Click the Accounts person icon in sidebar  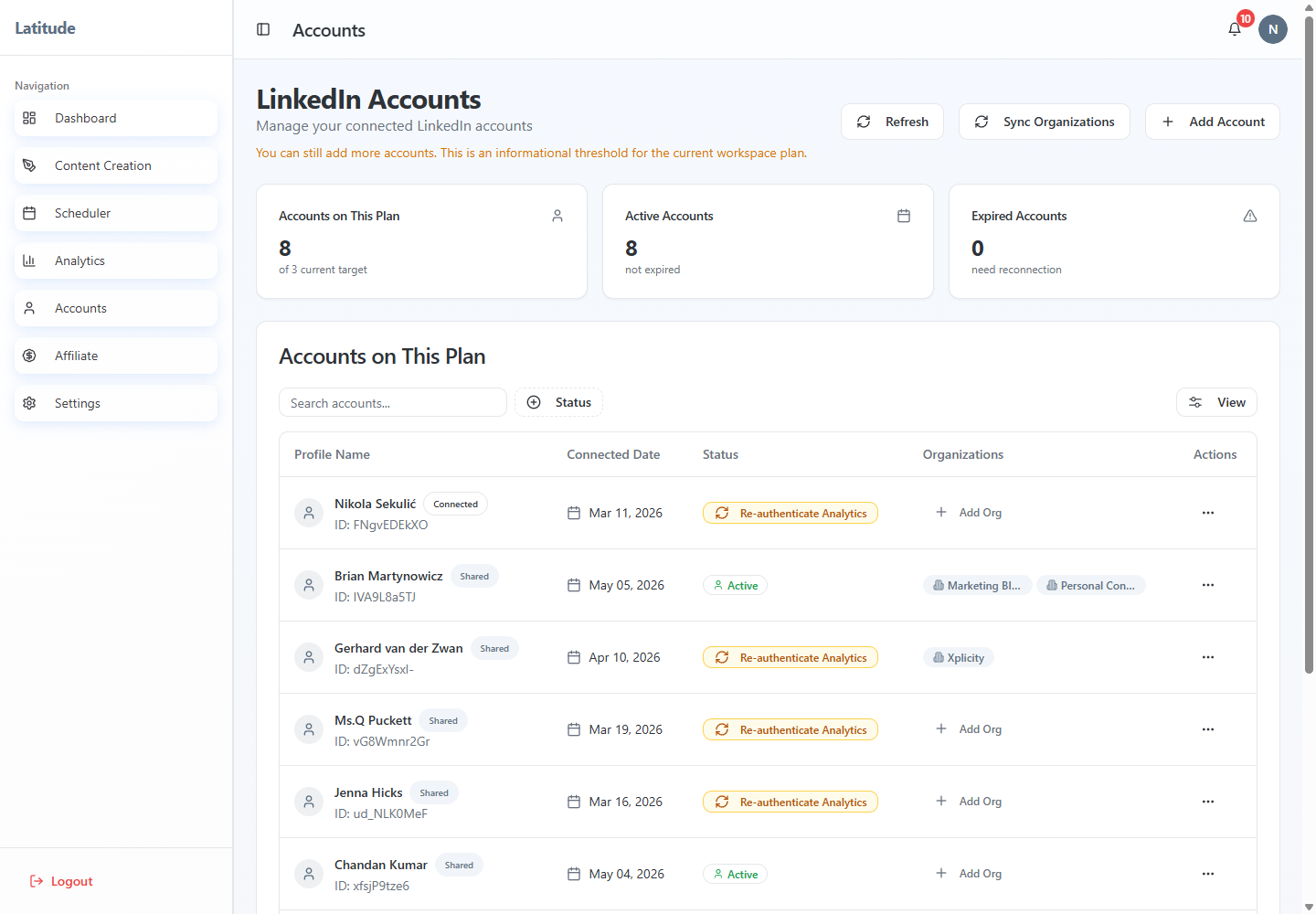coord(29,308)
